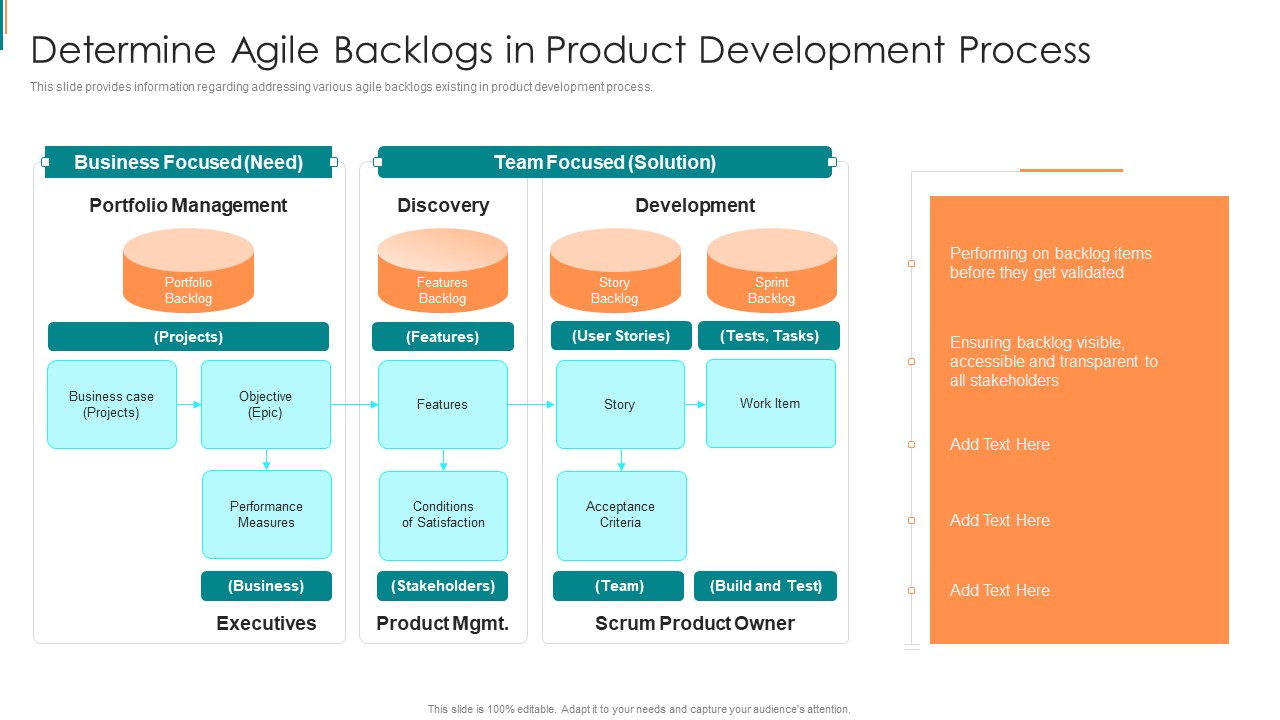Click the Development heading
This screenshot has height=720, width=1280.
[x=695, y=205]
